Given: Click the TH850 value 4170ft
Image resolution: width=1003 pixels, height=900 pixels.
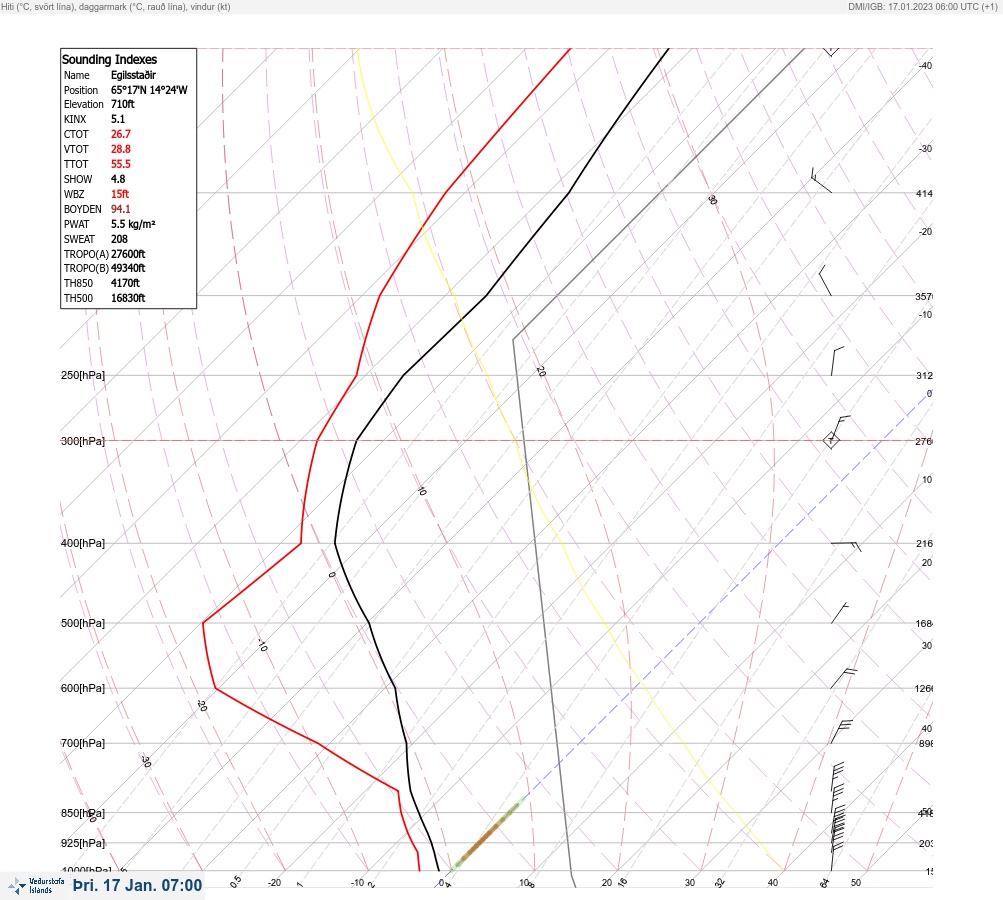Looking at the screenshot, I should 125,283.
